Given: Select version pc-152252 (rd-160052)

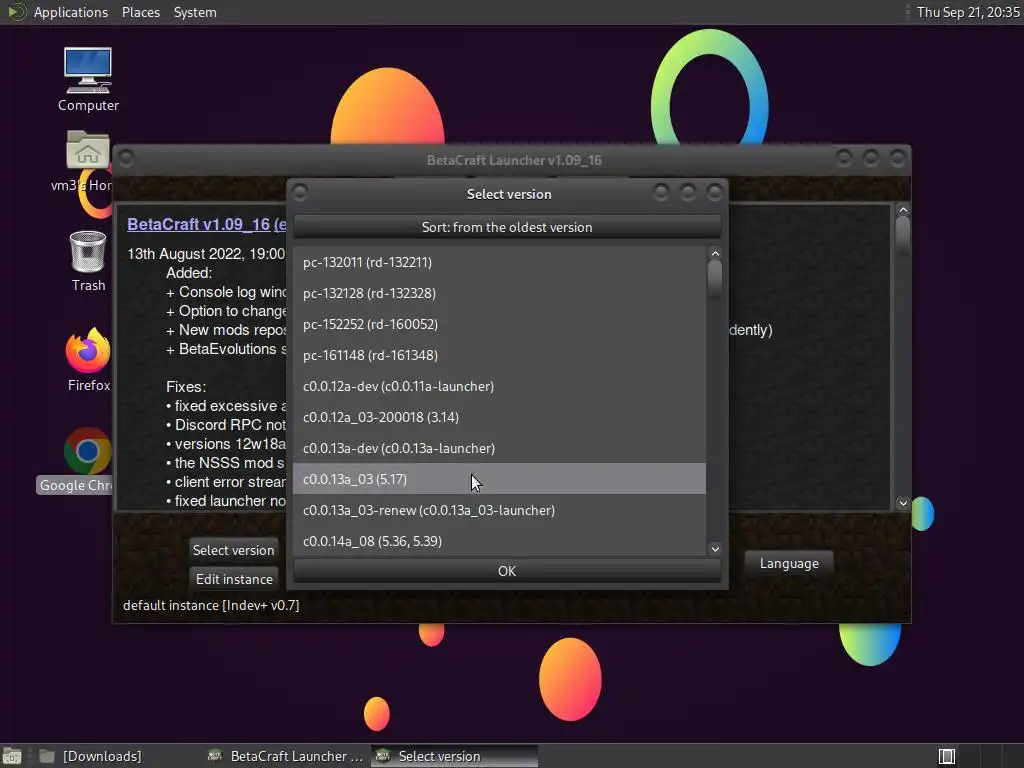Looking at the screenshot, I should coord(499,324).
